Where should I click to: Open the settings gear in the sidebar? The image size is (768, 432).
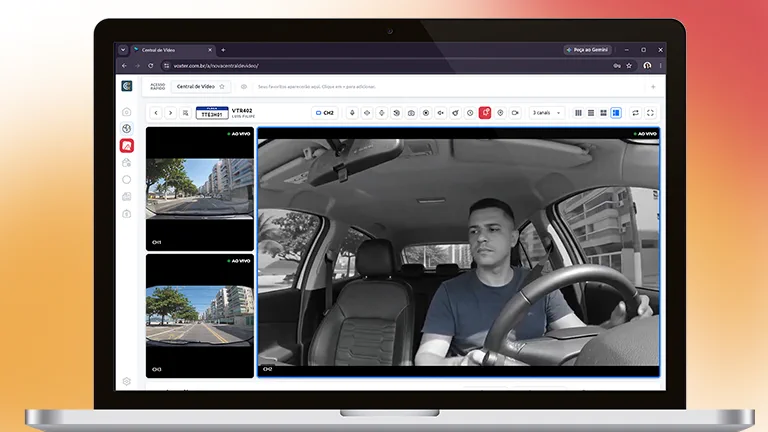click(126, 382)
